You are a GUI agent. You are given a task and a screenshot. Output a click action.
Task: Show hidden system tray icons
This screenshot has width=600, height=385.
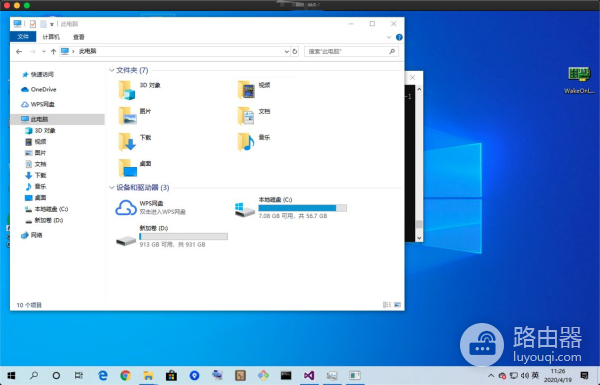(491, 375)
